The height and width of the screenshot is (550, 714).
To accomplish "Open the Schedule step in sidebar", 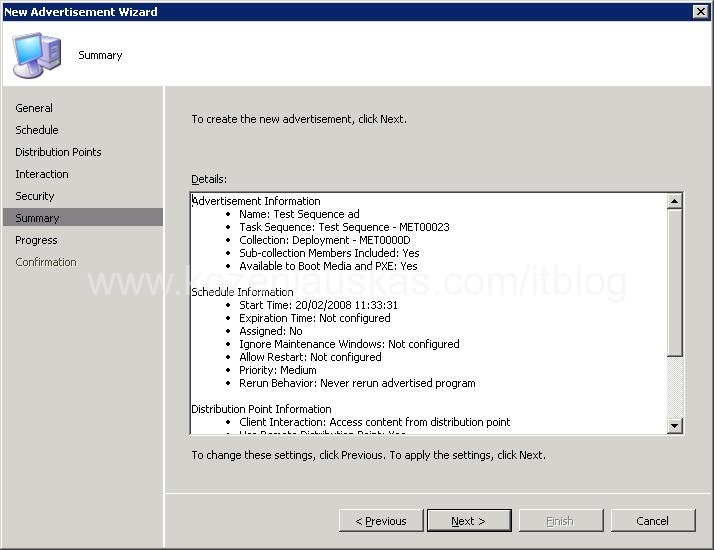I will (37, 130).
